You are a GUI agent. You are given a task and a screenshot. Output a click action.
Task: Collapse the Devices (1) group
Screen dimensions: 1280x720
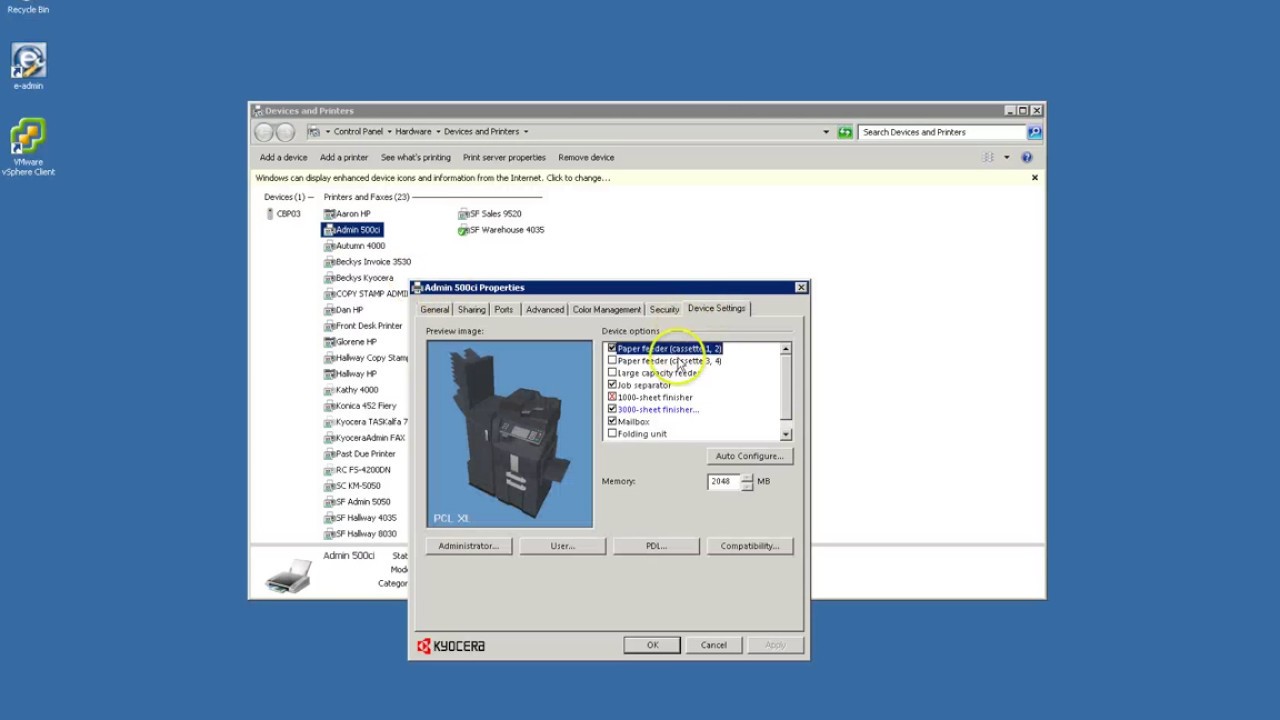288,197
